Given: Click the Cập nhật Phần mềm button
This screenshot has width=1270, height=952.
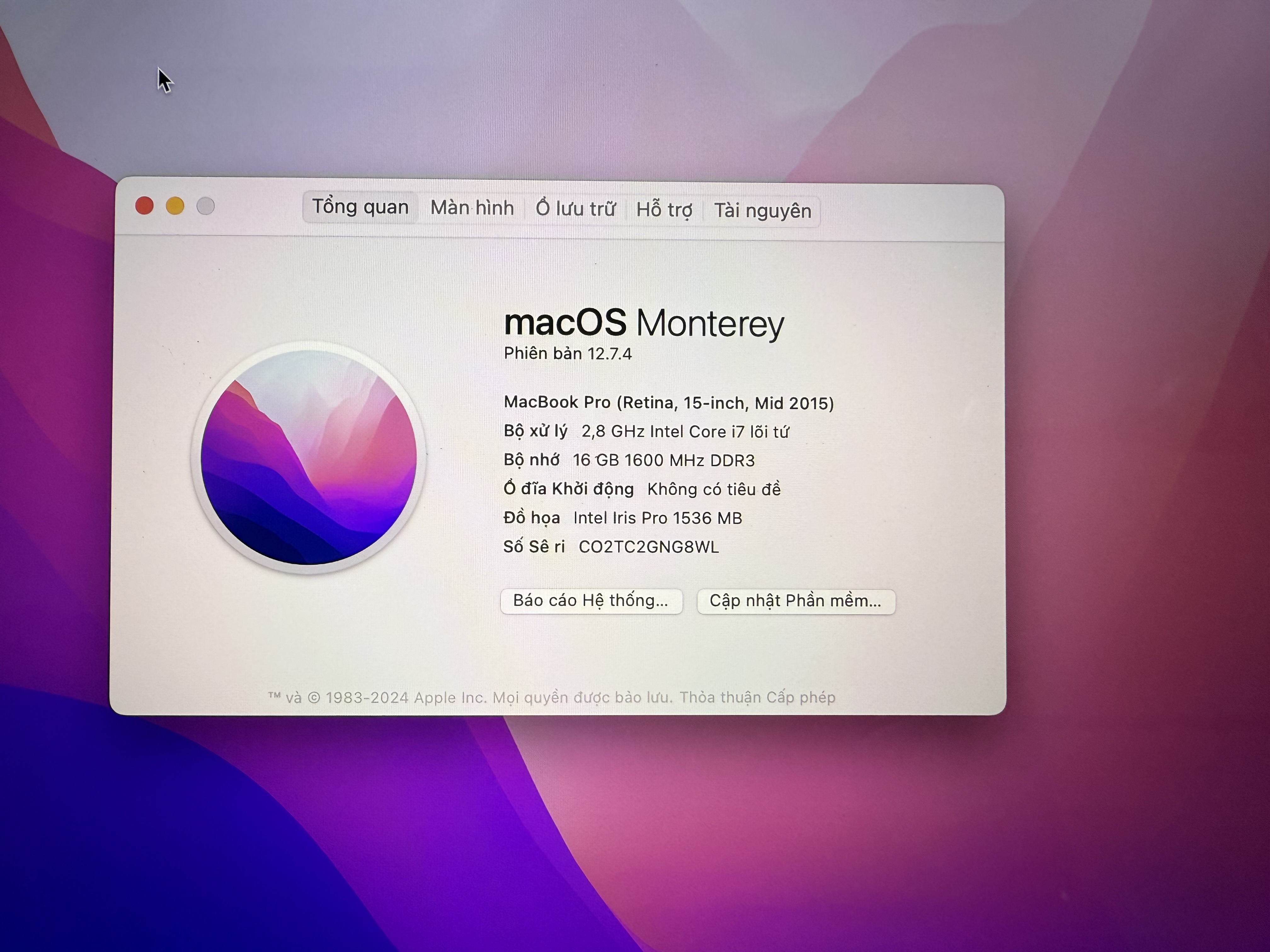Looking at the screenshot, I should click(x=796, y=601).
